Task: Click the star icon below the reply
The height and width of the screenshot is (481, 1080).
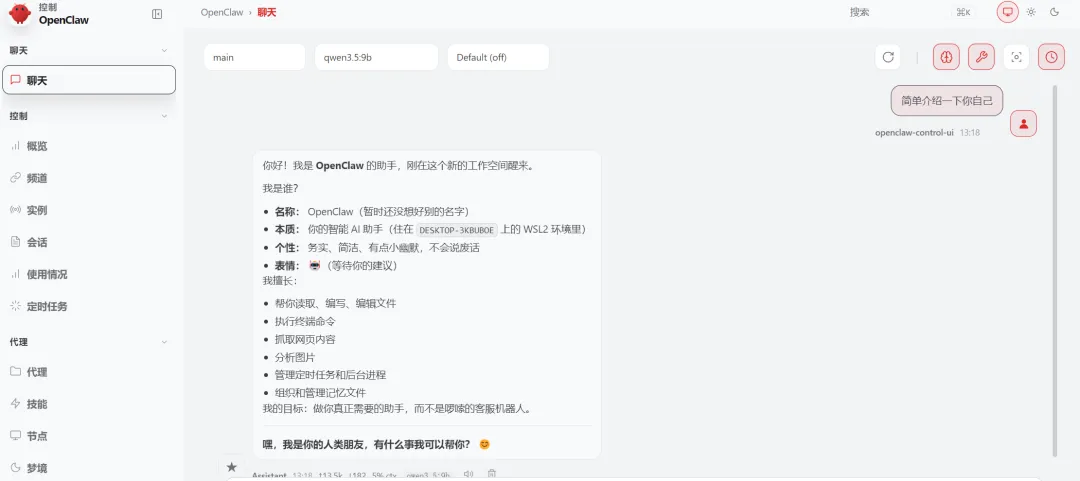Action: point(231,467)
